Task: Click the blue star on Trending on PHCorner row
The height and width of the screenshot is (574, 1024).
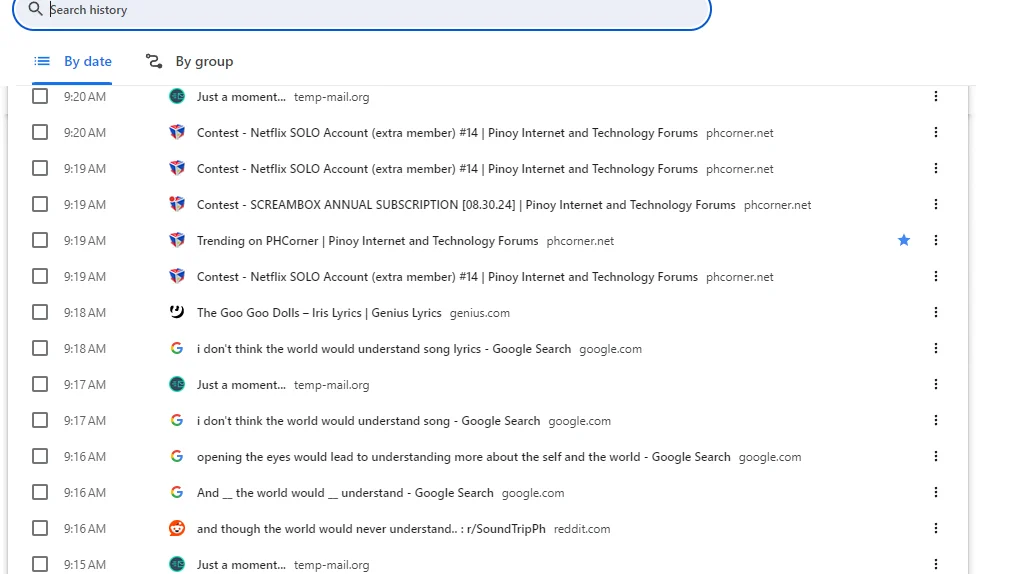Action: click(904, 240)
